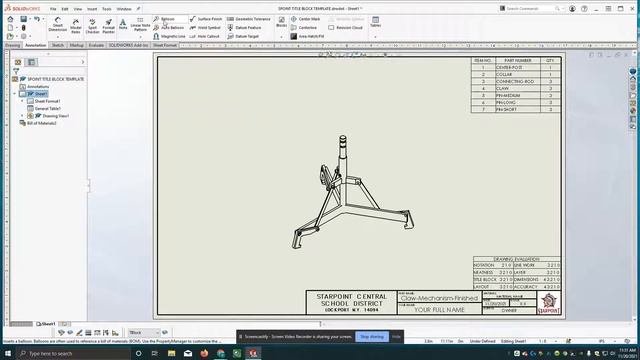Click the Model Items tool
Image resolution: width=640 pixels, height=360 pixels.
pyautogui.click(x=76, y=26)
